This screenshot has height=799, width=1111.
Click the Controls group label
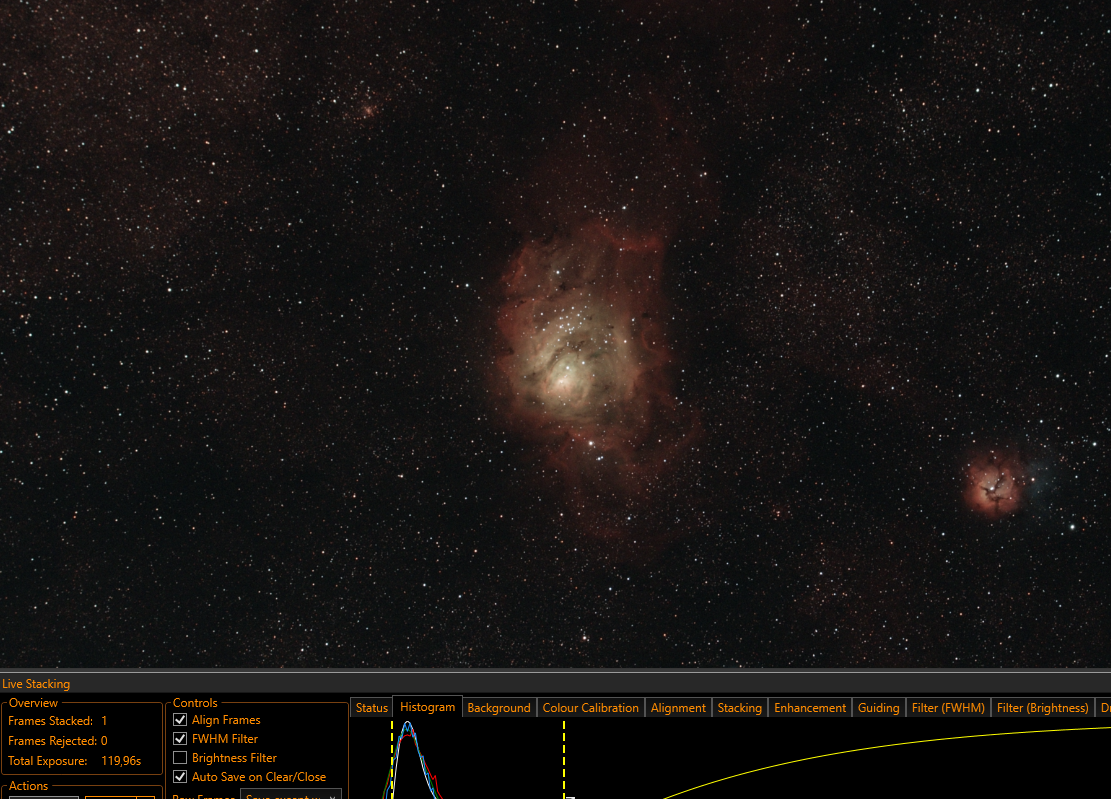point(195,703)
